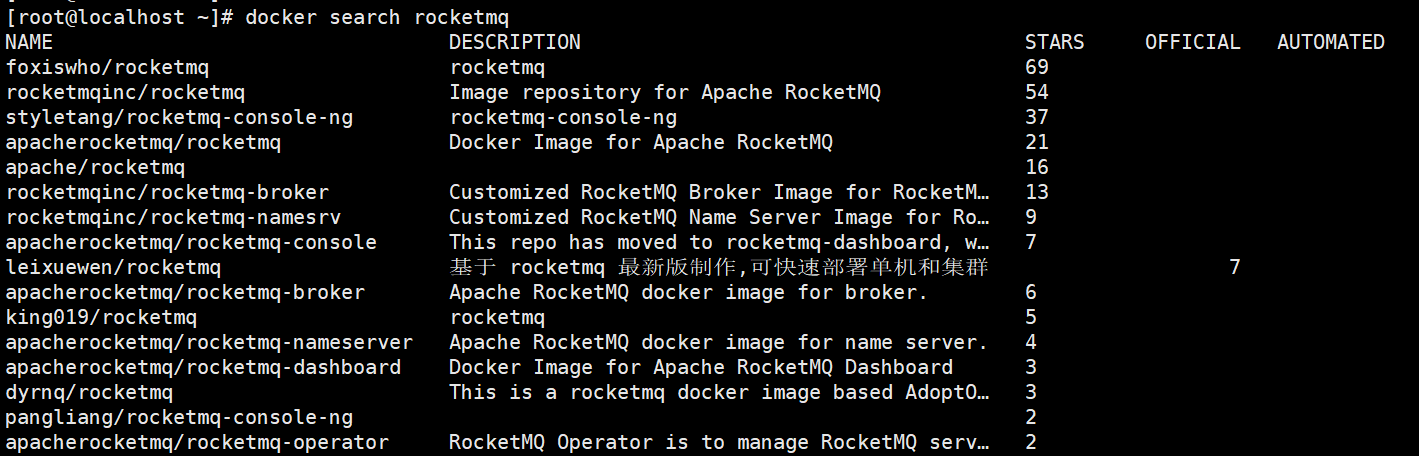Select dyrnq/rocketmq image name
Screen dimensions: 1419x456
click(89, 392)
